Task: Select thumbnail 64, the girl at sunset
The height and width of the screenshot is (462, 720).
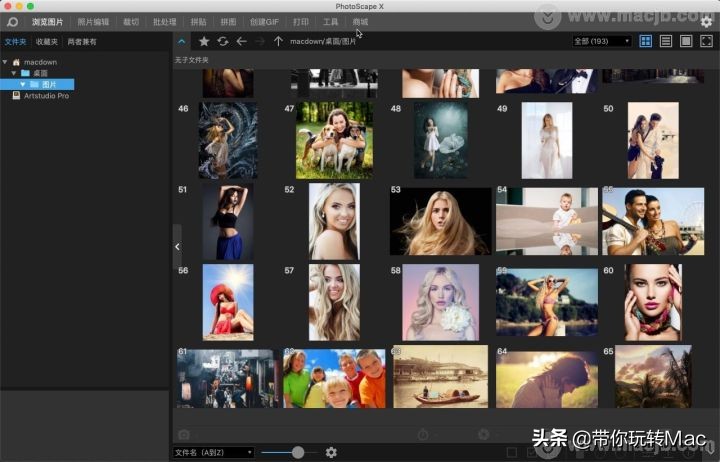Action: click(547, 380)
